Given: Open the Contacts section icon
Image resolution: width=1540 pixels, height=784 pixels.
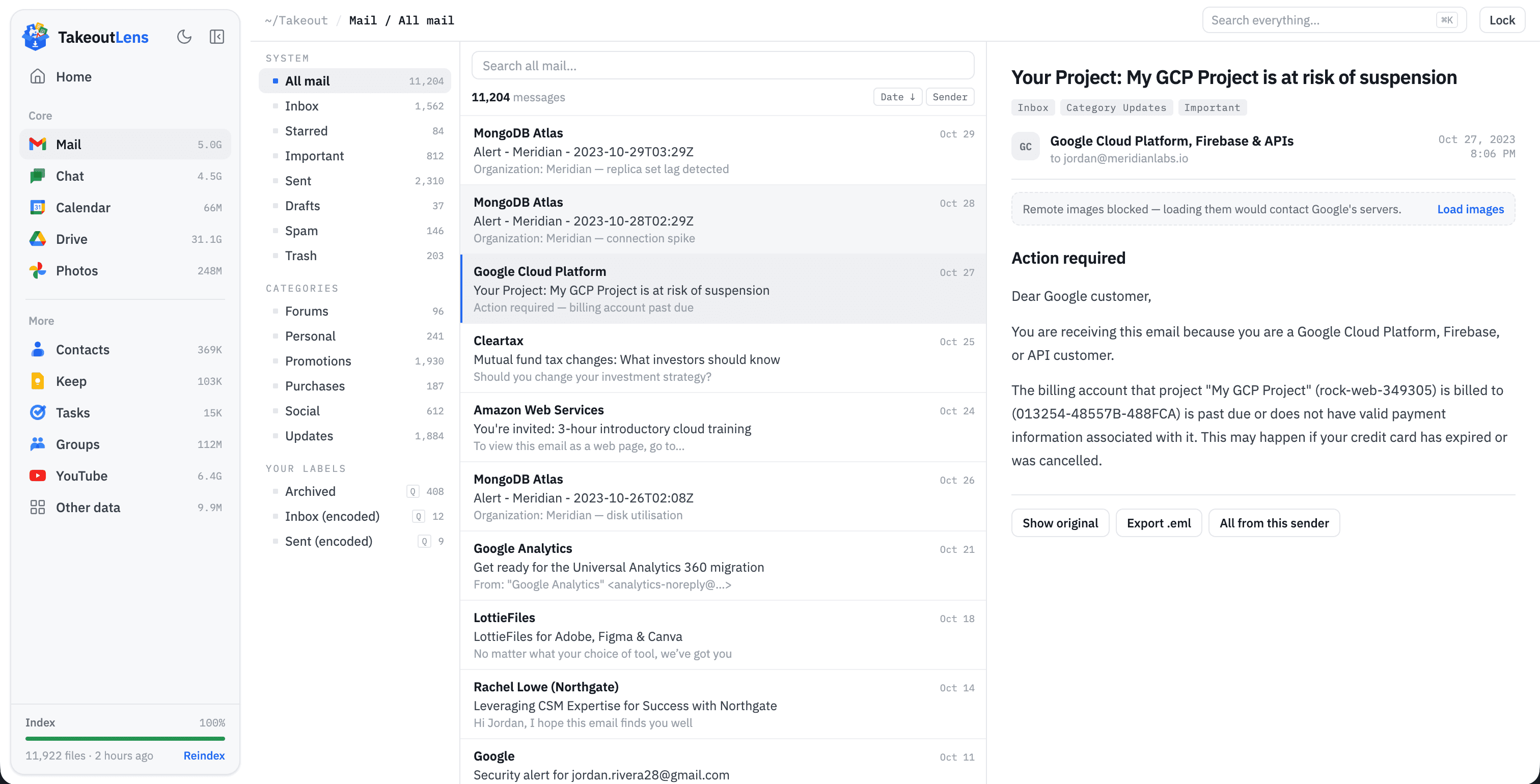Looking at the screenshot, I should tap(38, 350).
